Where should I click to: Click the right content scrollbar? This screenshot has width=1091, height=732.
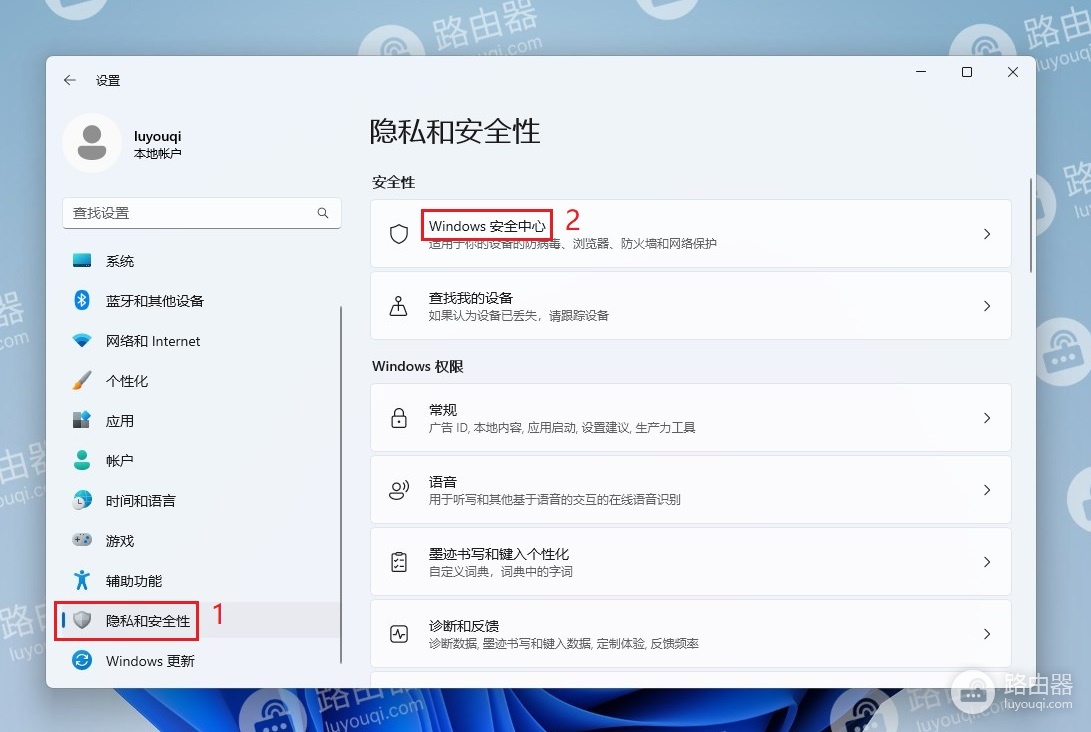click(x=1030, y=225)
